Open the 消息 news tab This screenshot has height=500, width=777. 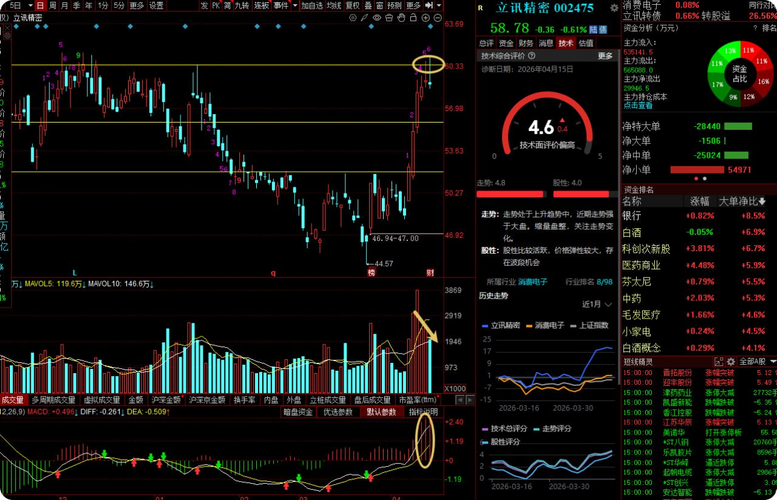tap(546, 43)
